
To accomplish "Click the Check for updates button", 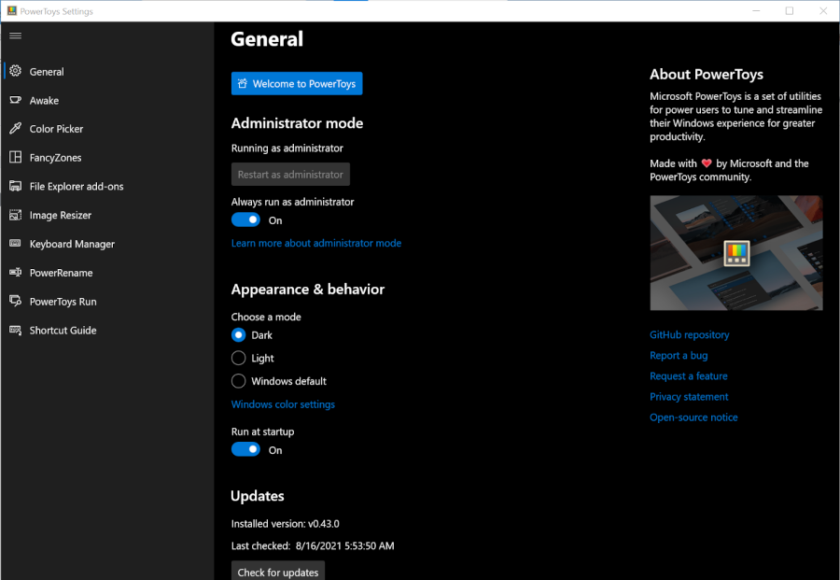I will coord(278,571).
